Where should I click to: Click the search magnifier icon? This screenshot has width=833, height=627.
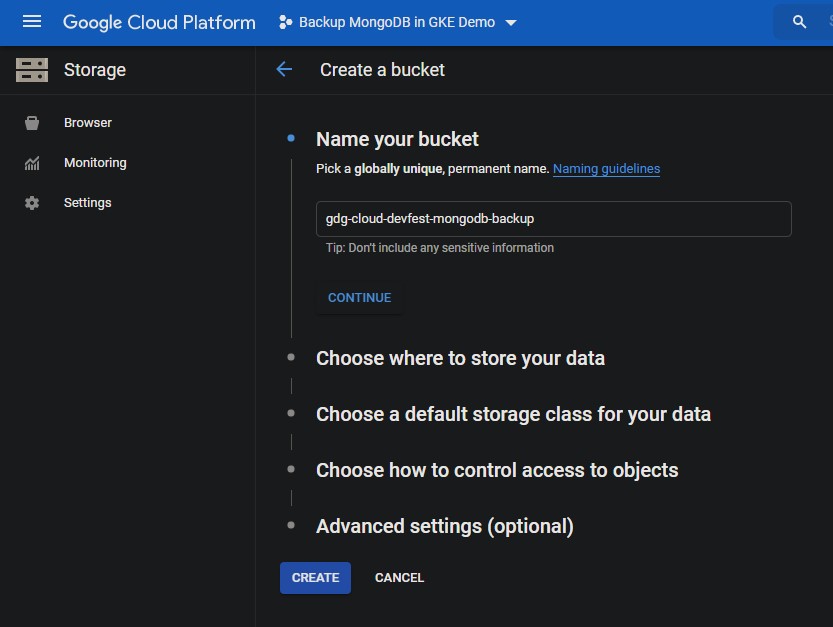(799, 22)
